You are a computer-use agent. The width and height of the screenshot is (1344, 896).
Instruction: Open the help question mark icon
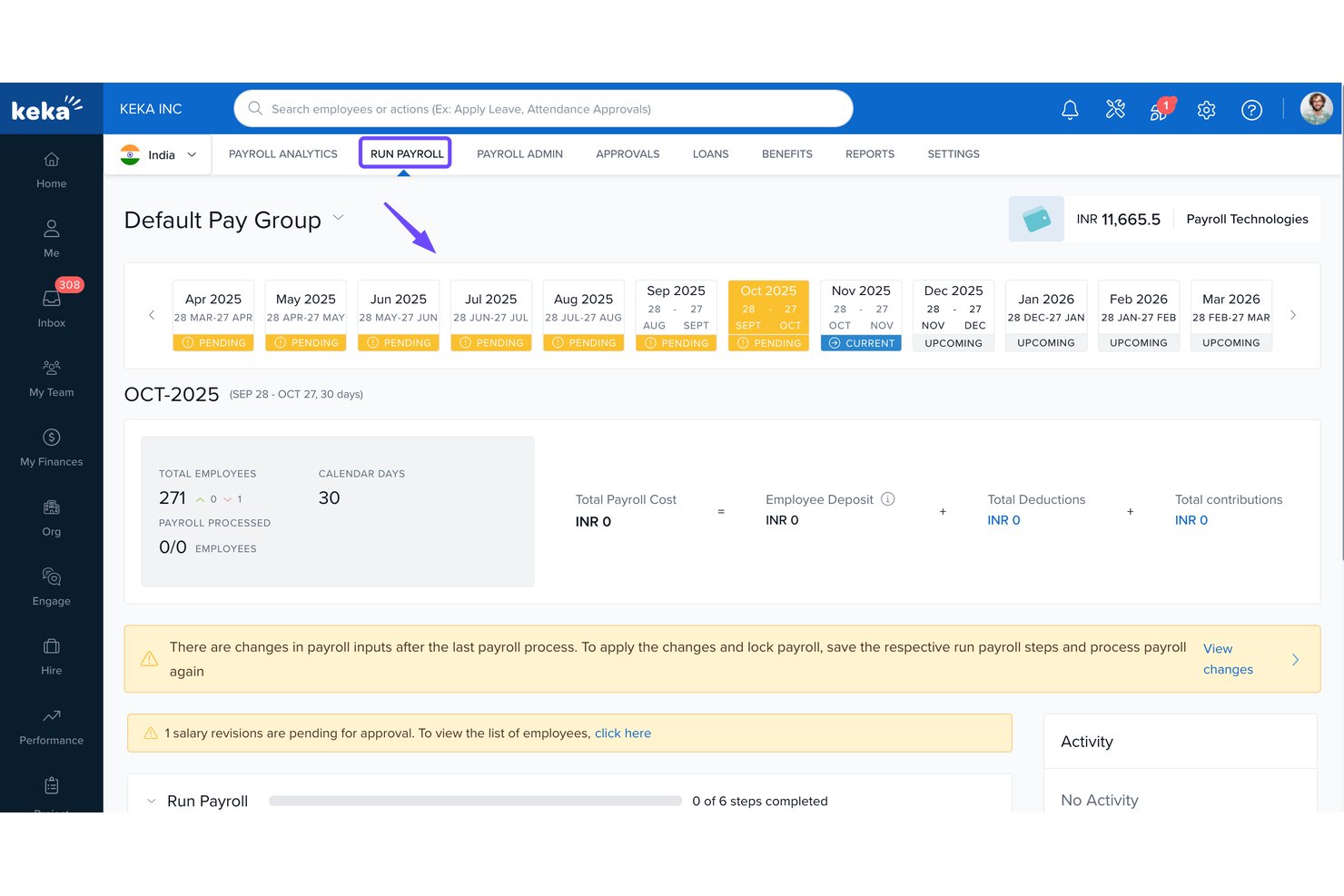[1251, 110]
